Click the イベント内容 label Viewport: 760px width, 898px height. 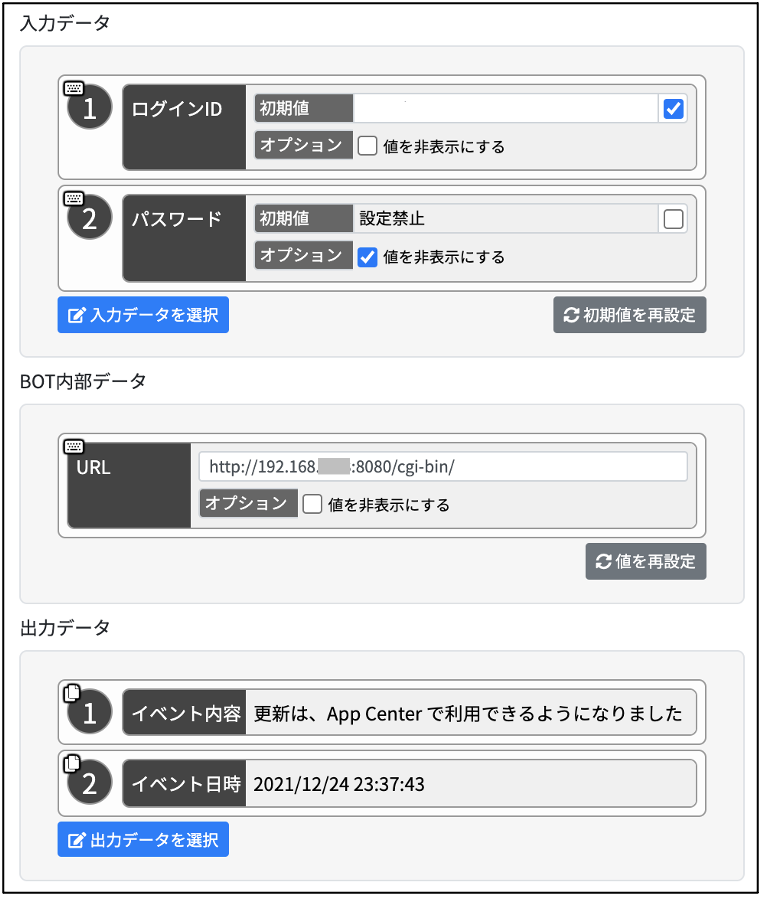[x=186, y=714]
